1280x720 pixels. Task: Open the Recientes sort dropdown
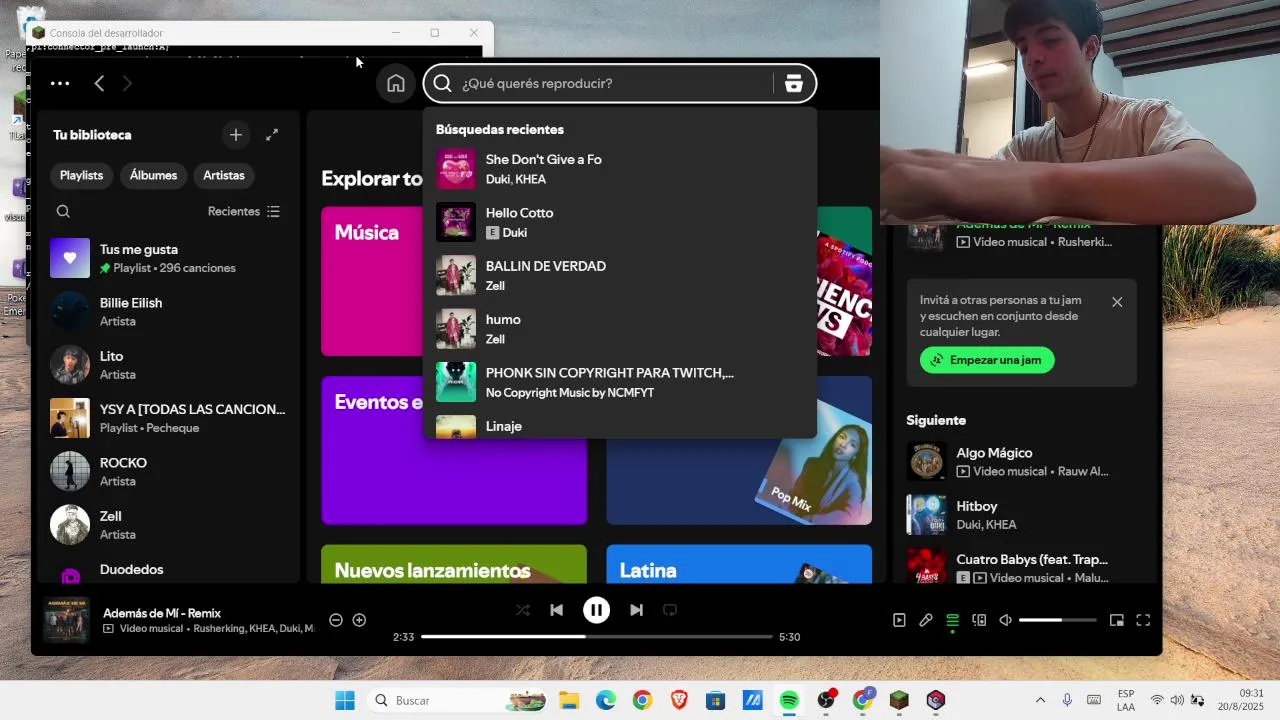[x=244, y=211]
